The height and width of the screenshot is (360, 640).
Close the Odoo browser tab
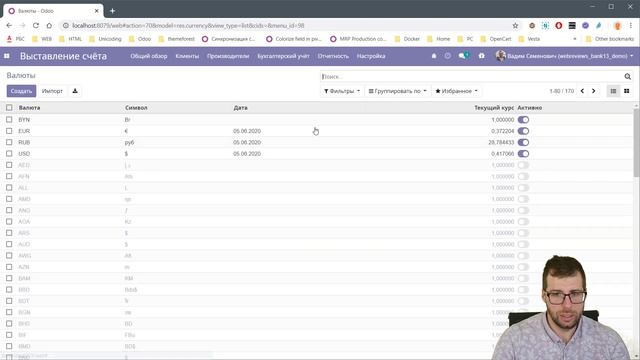[97, 11]
